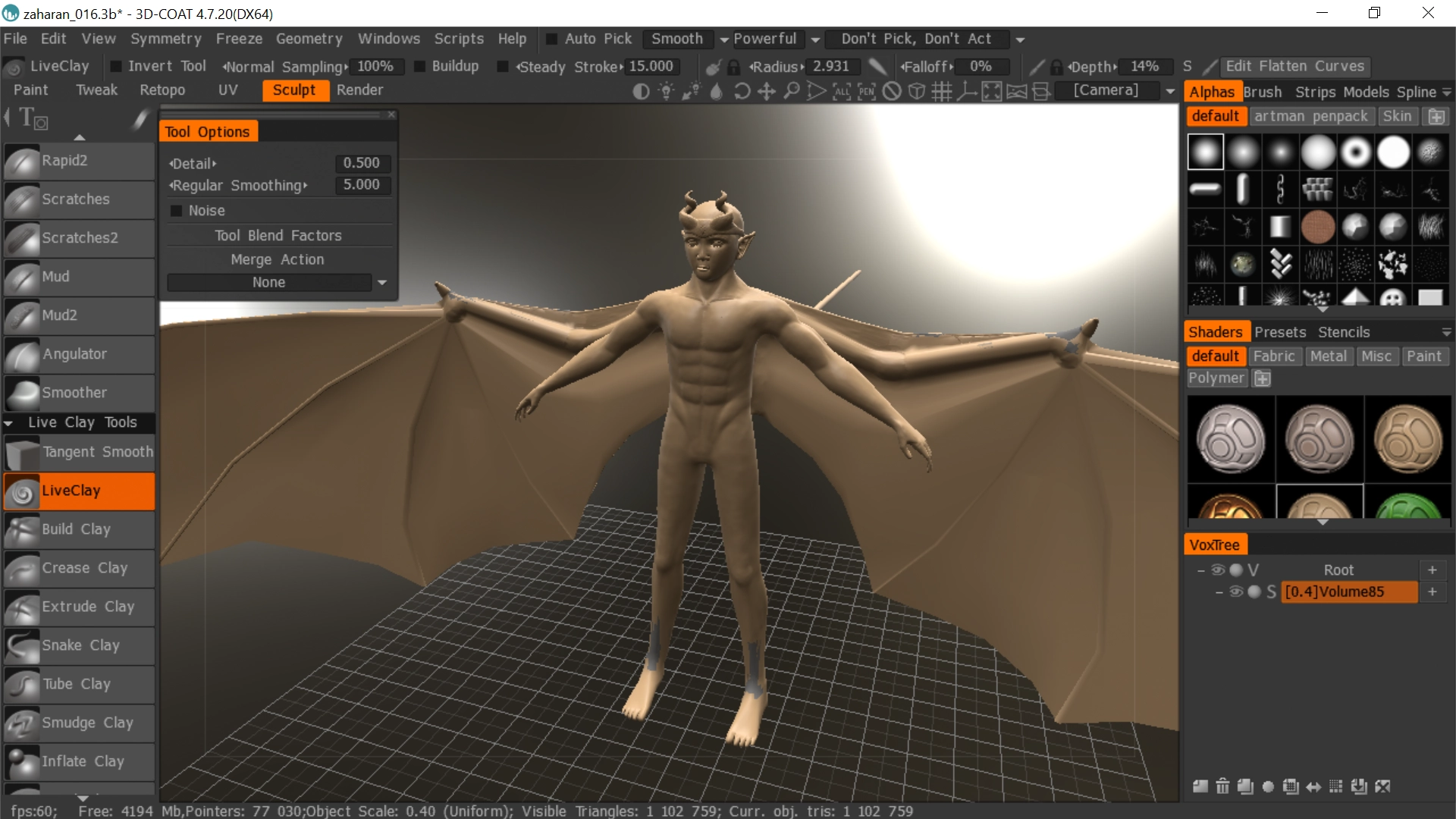1456x819 pixels.
Task: Hide Volume85 layer with eye icon
Action: coord(1235,592)
